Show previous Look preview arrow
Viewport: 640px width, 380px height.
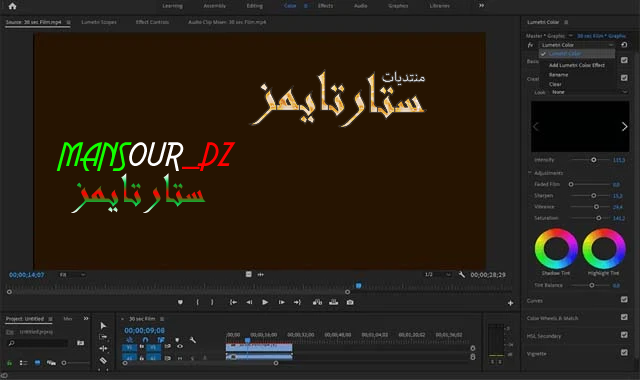[536, 127]
